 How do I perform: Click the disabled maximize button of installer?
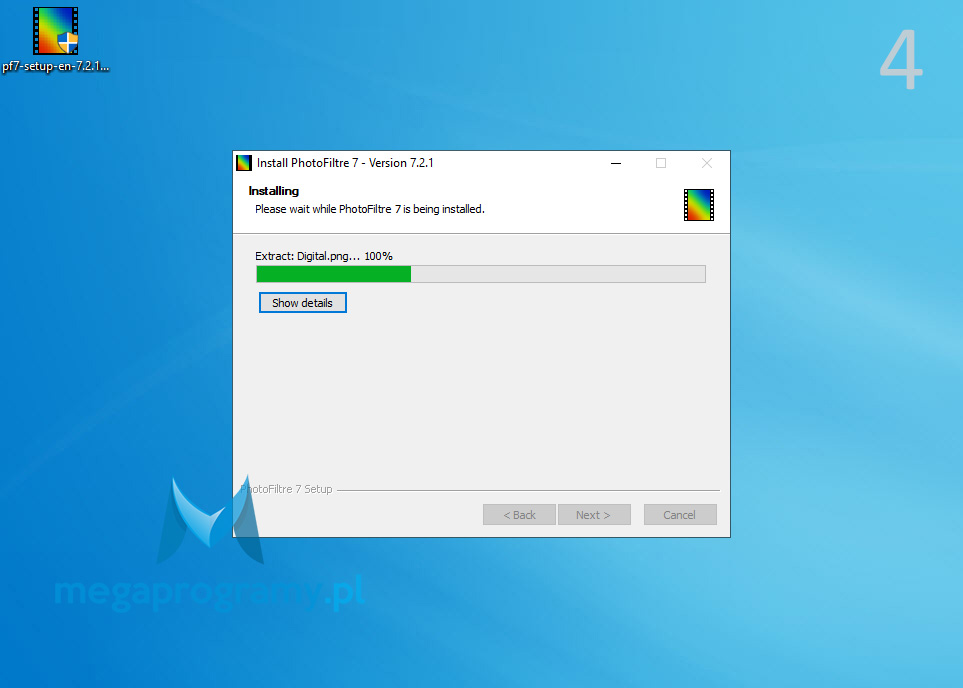click(x=661, y=163)
